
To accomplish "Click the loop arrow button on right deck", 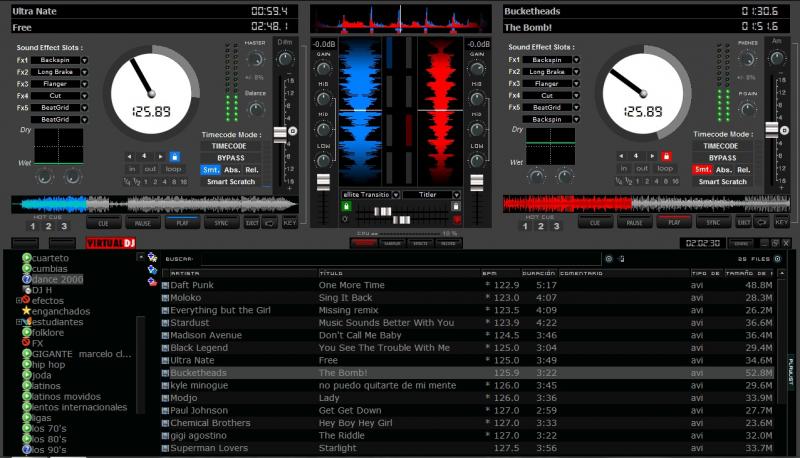I will click(761, 222).
